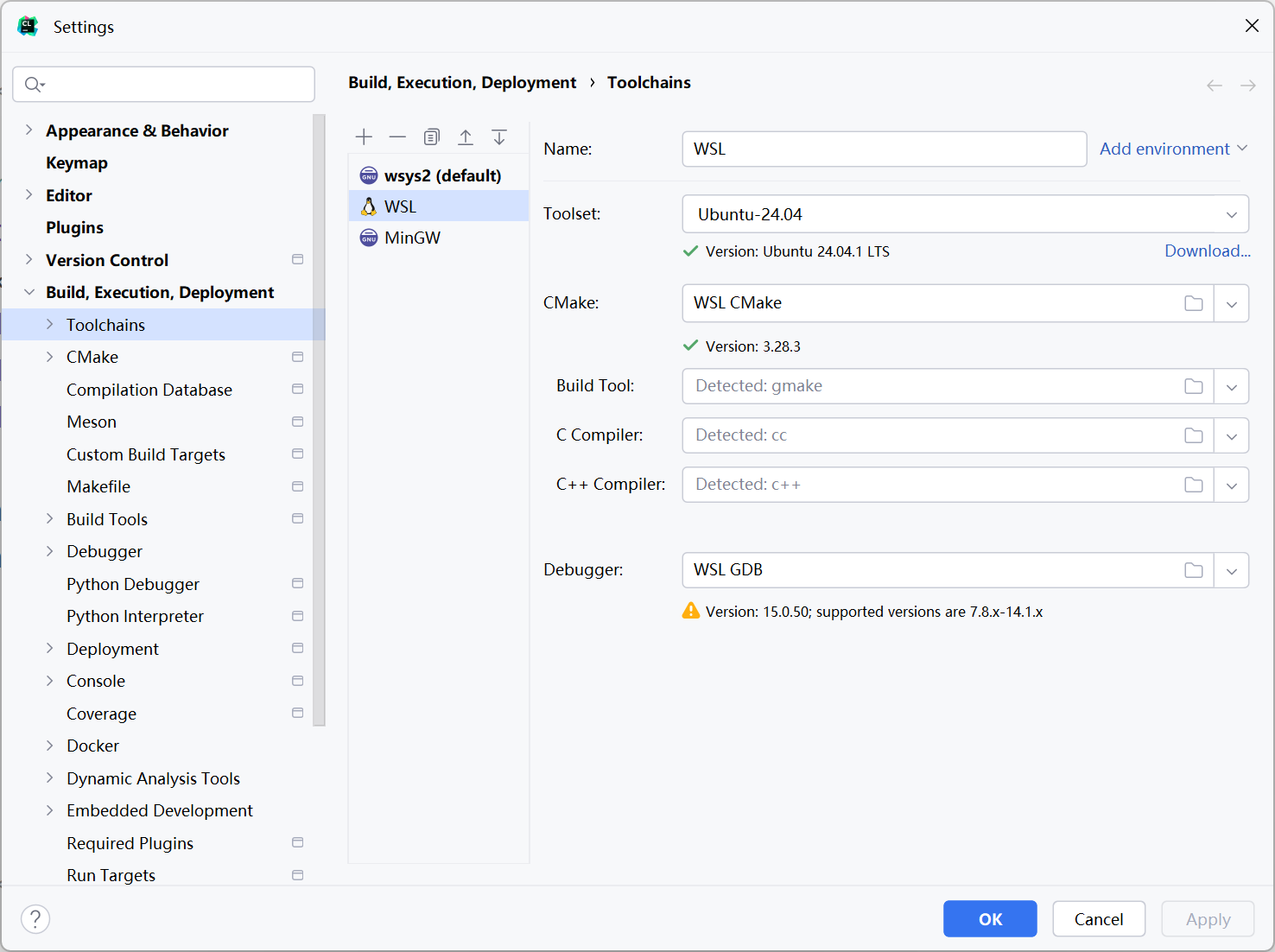
Task: Navigate back with the left arrow
Action: [1215, 86]
